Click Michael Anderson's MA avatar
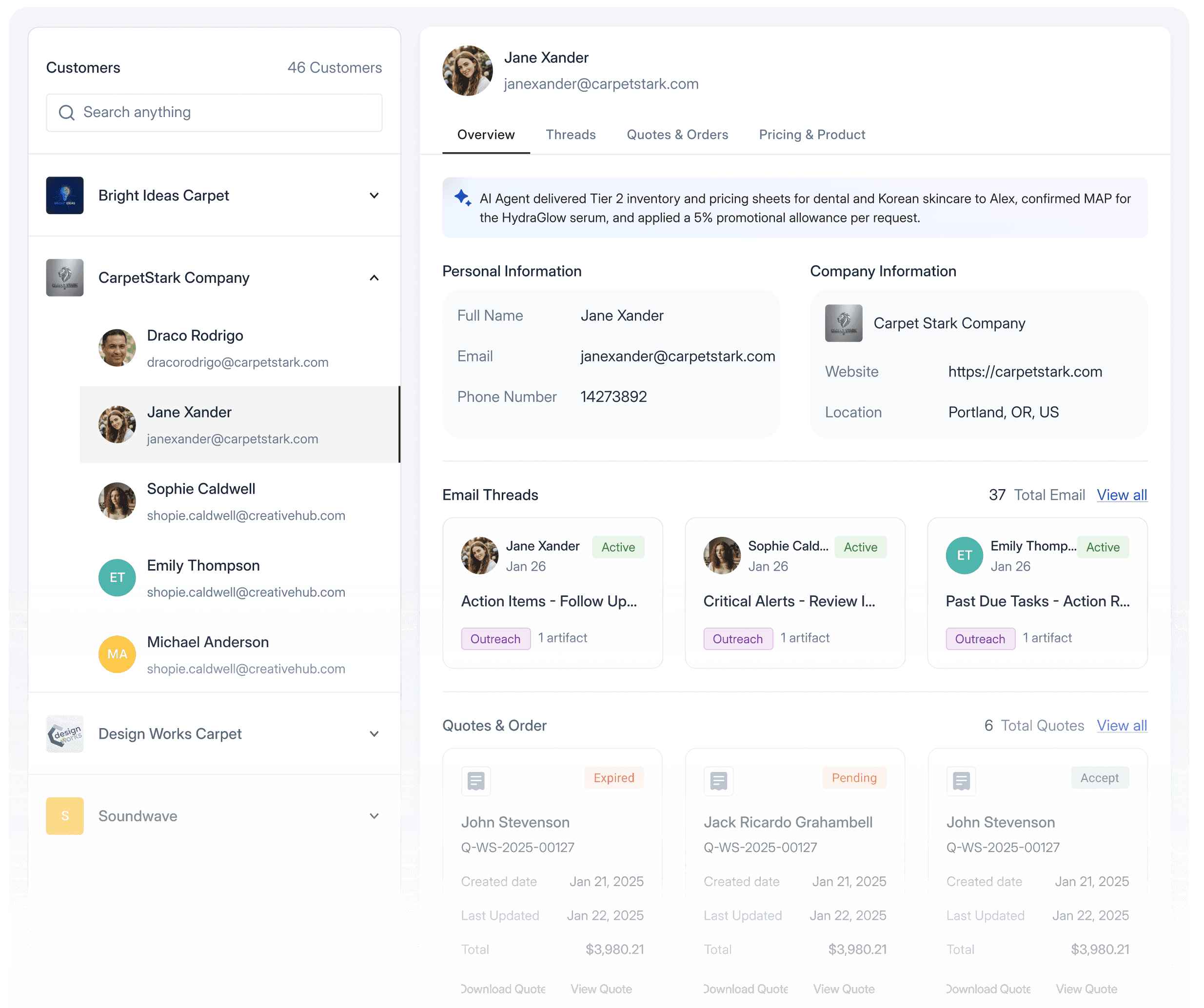 tap(117, 653)
